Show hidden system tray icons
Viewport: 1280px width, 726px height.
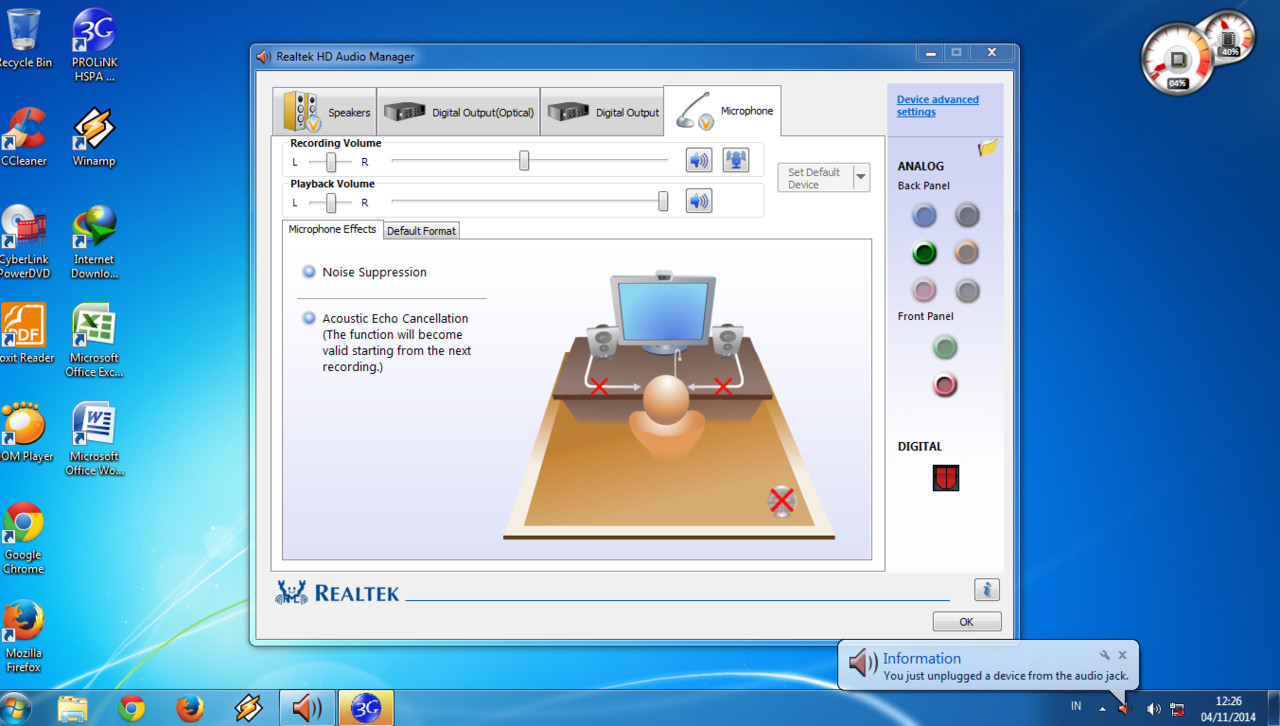click(1102, 708)
